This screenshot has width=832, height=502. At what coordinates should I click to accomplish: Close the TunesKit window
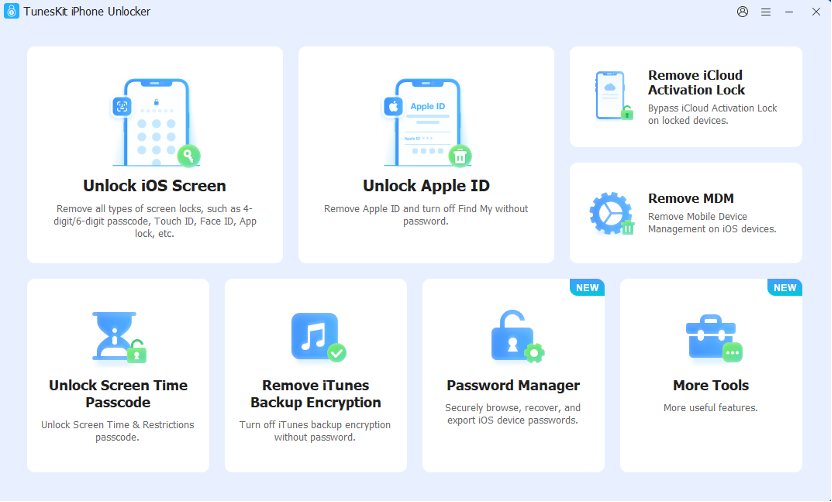816,12
